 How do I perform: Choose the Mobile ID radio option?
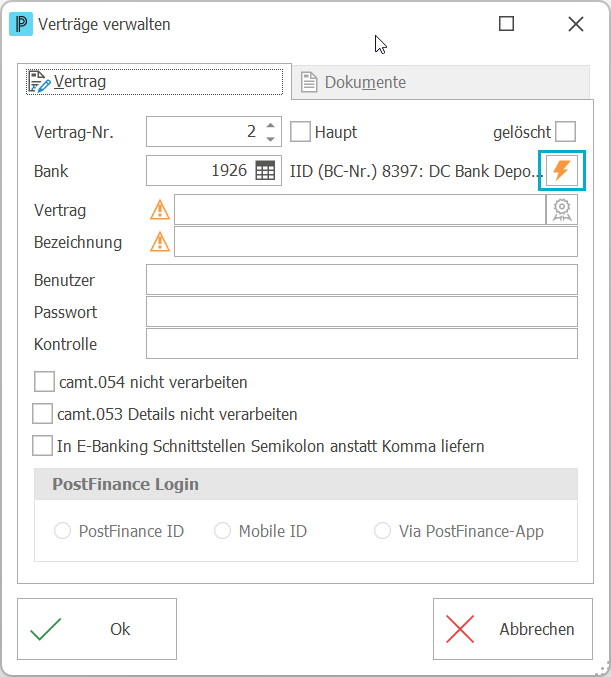tap(222, 531)
